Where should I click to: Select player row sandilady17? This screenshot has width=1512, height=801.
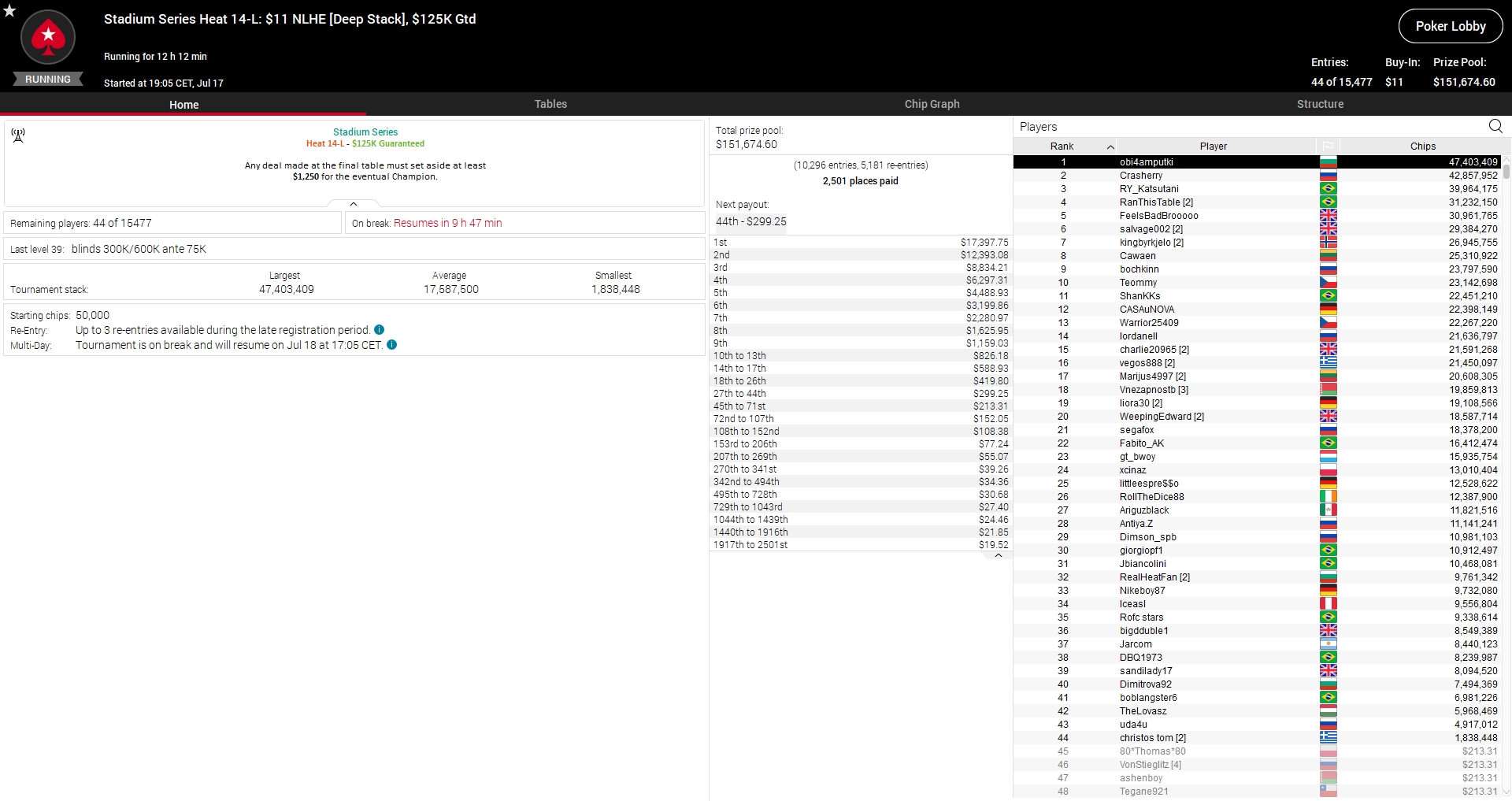(x=1257, y=671)
